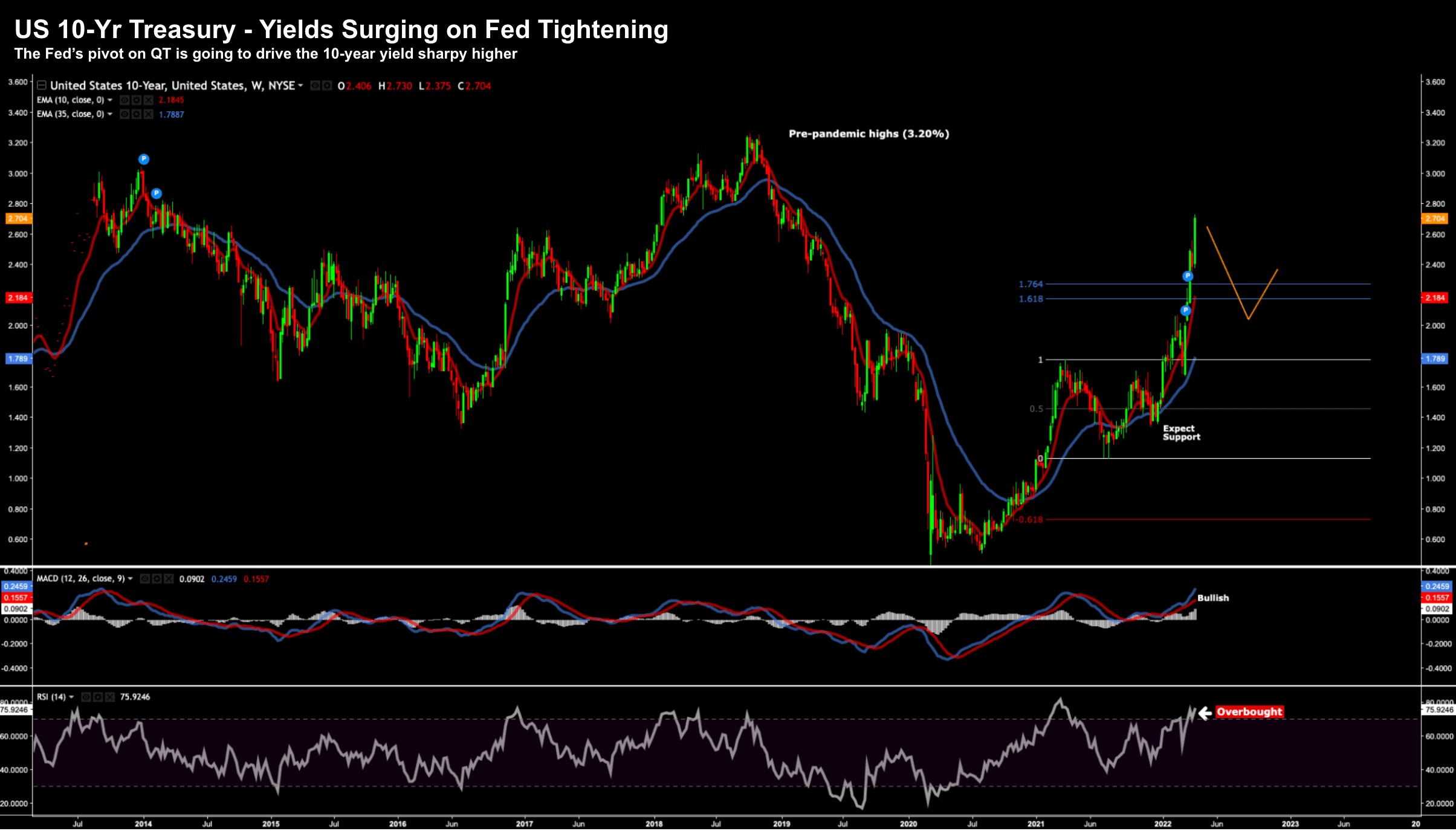Open MACD indicator settings gear
The width and height of the screenshot is (1456, 831).
tap(157, 579)
